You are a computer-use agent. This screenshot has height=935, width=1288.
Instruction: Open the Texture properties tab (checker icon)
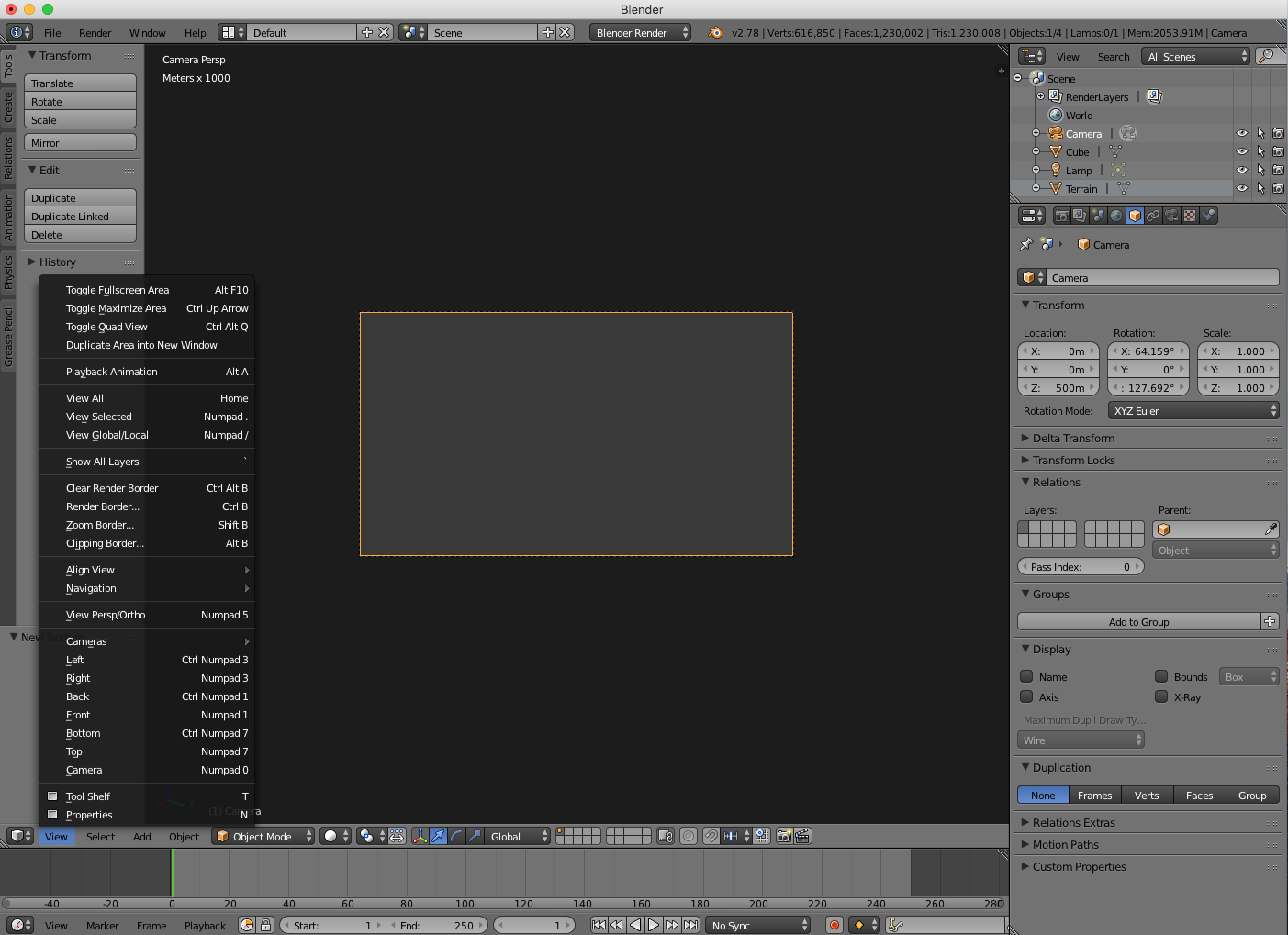1190,216
